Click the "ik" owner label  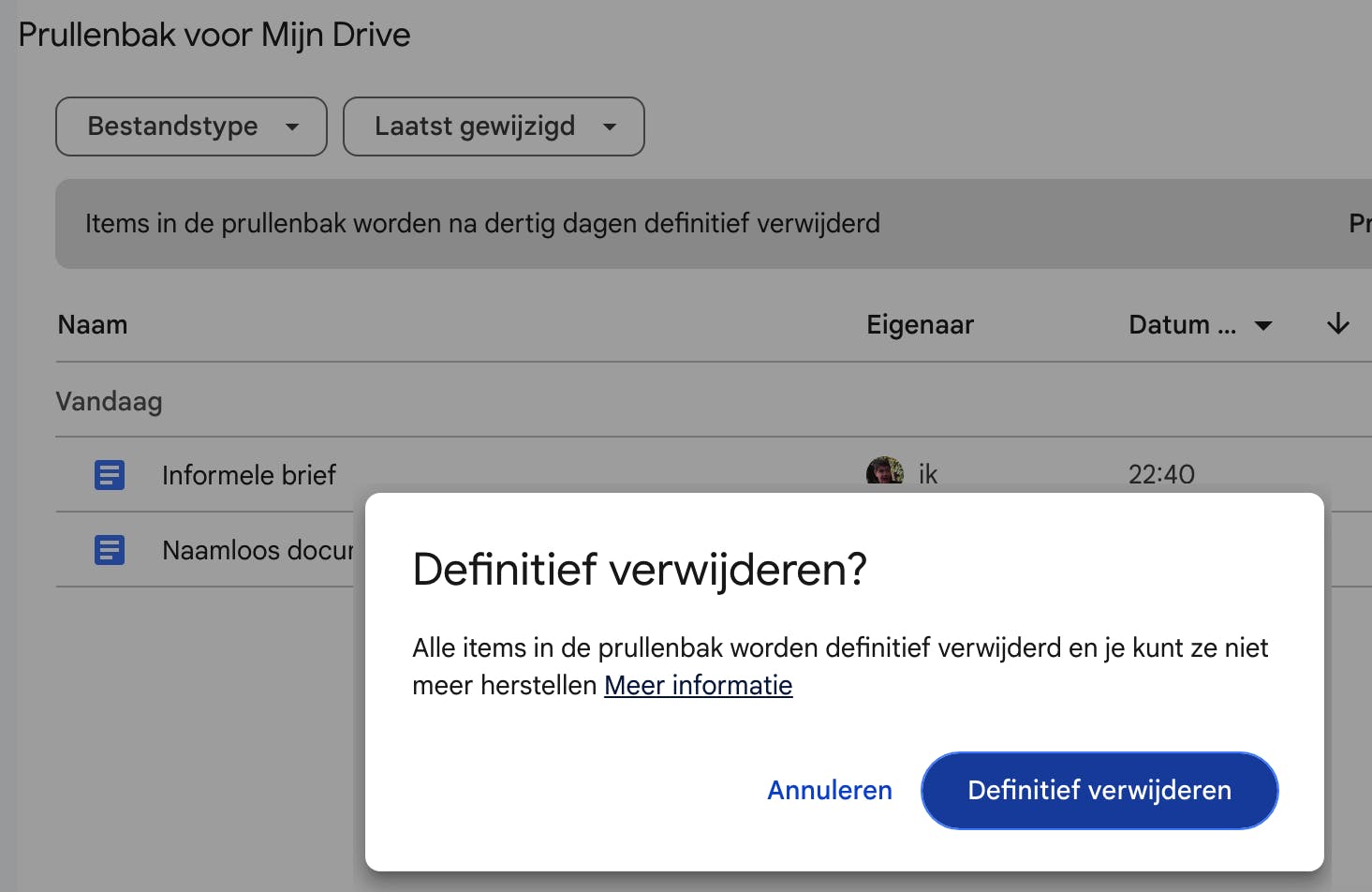pyautogui.click(x=928, y=475)
